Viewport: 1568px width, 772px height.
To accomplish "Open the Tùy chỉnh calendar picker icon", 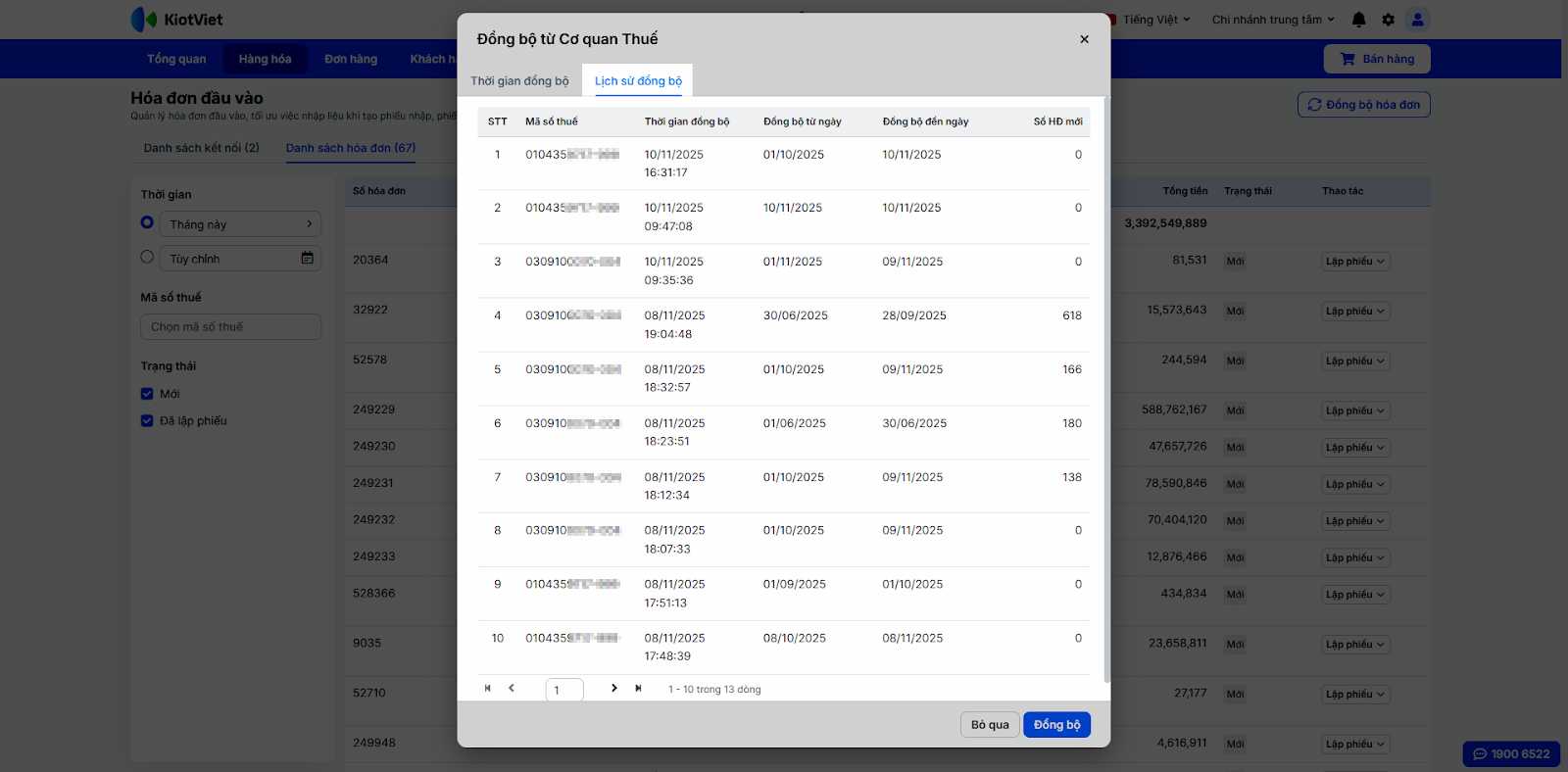I will 308,258.
